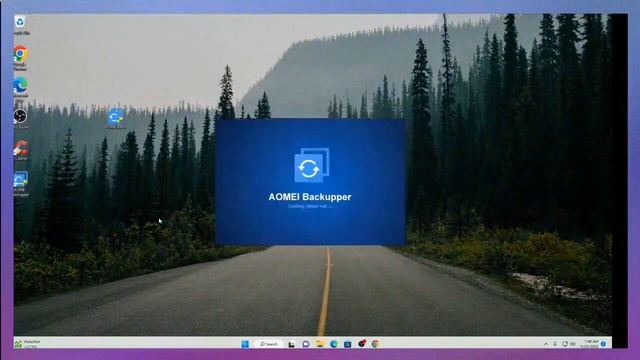The image size is (640, 360).
Task: Open the OBS Studio desktop shortcut
Action: [20, 119]
